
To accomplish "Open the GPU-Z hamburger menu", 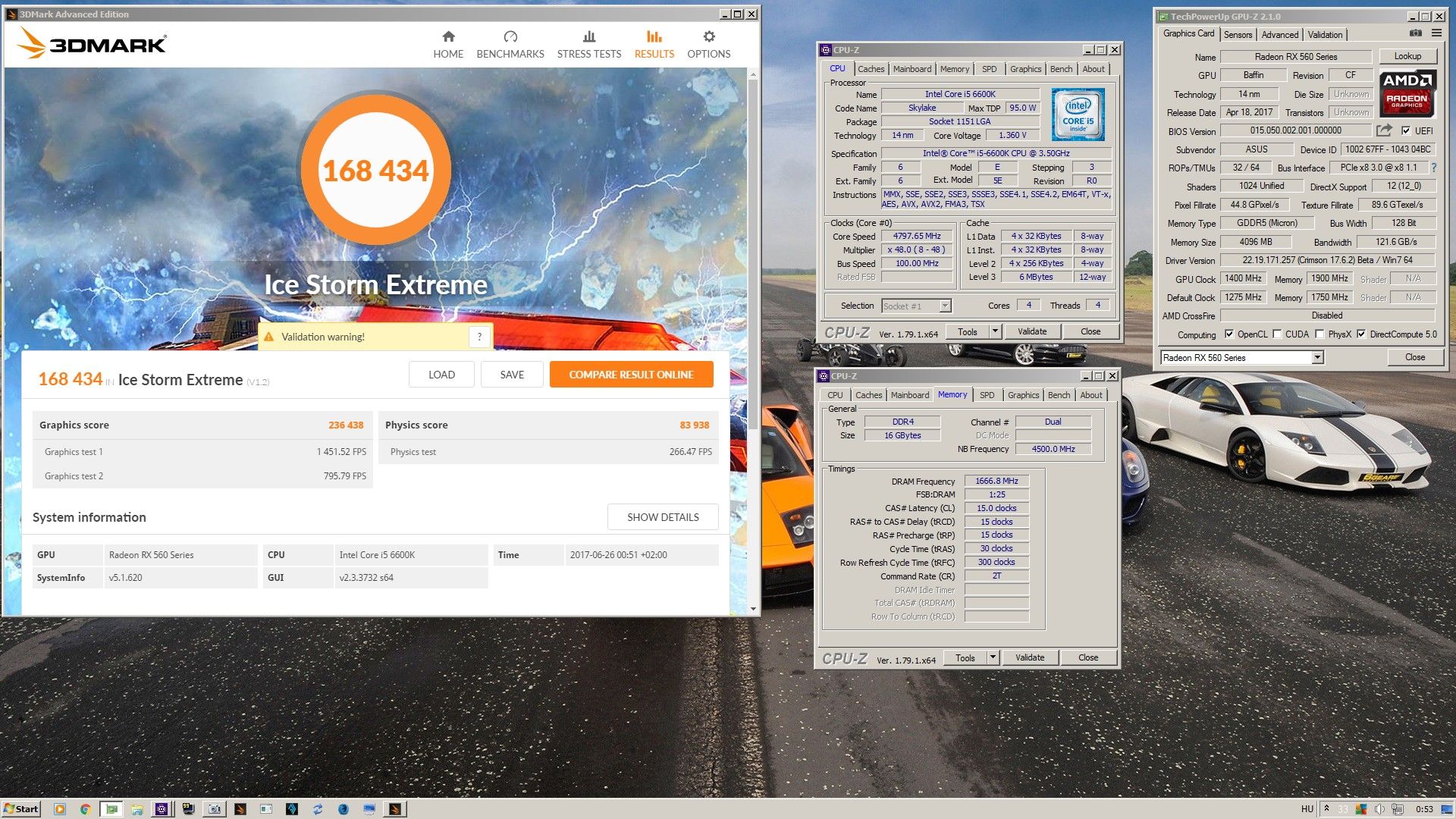I will [1436, 33].
